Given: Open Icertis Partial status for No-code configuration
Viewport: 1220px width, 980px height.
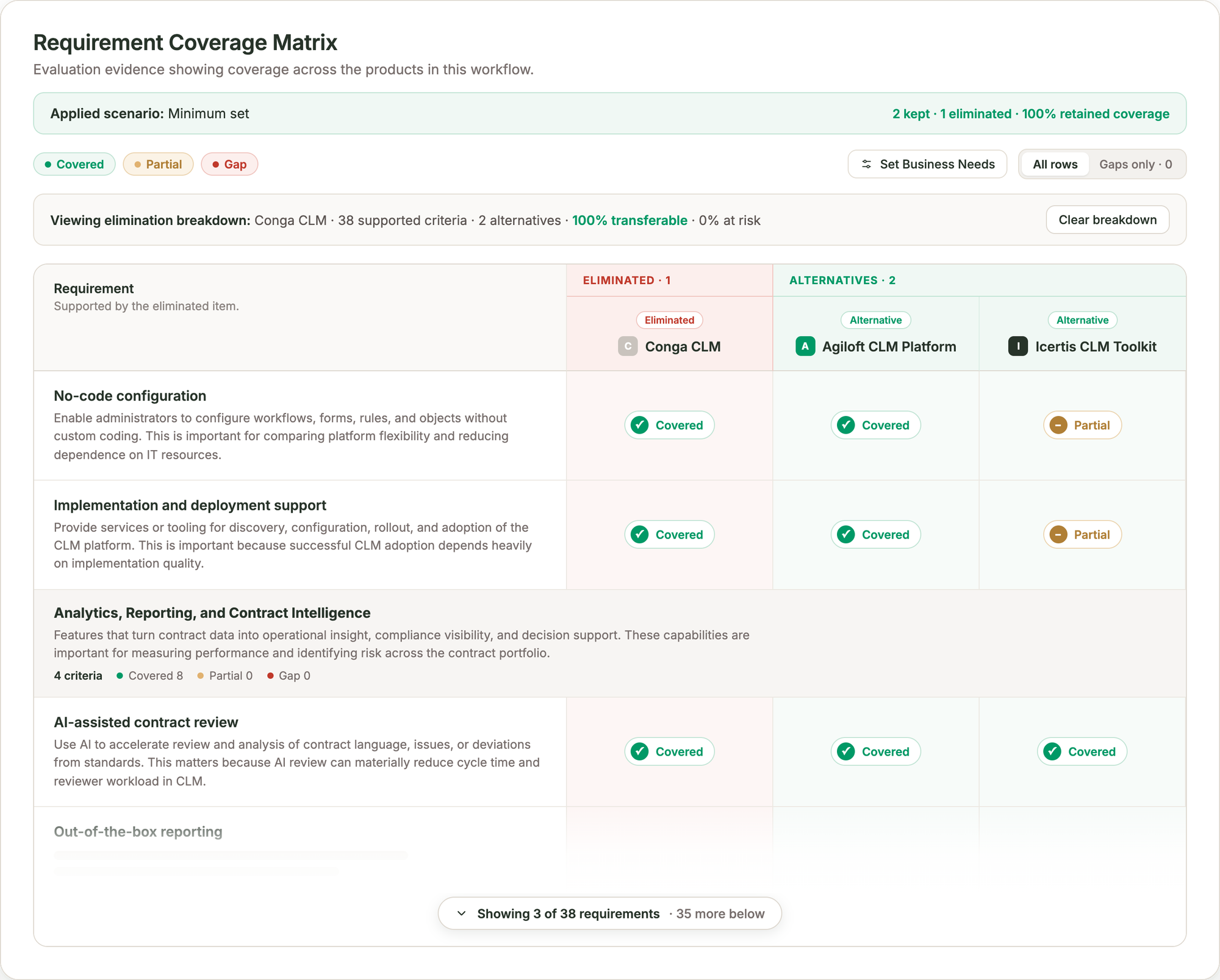Looking at the screenshot, I should 1082,425.
